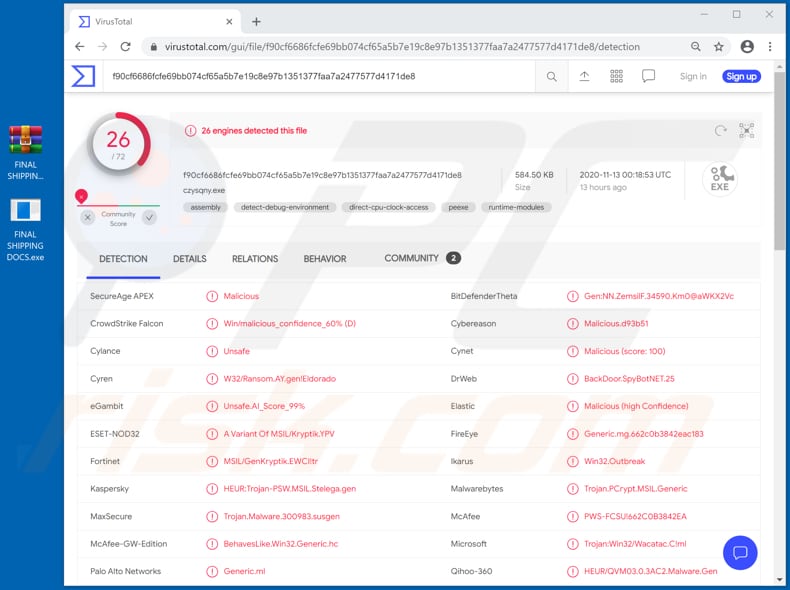Click the detect-debug-environment tag
Image resolution: width=790 pixels, height=590 pixels.
pyautogui.click(x=285, y=208)
